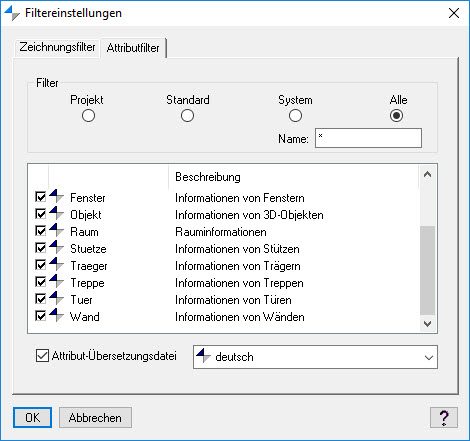Click the icon next to Fenster row

[x=57, y=196]
